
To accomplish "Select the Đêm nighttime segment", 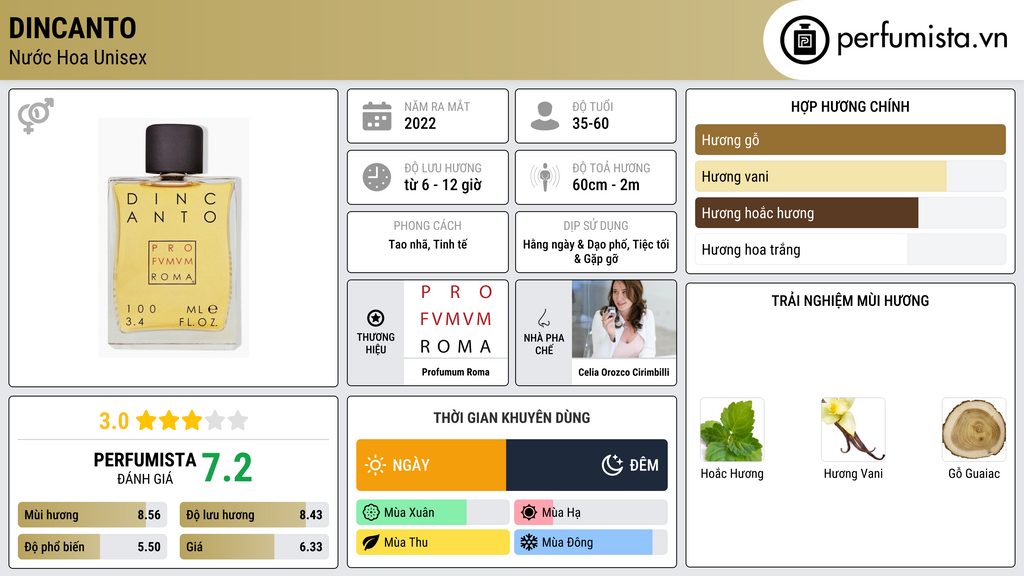I will [x=586, y=465].
